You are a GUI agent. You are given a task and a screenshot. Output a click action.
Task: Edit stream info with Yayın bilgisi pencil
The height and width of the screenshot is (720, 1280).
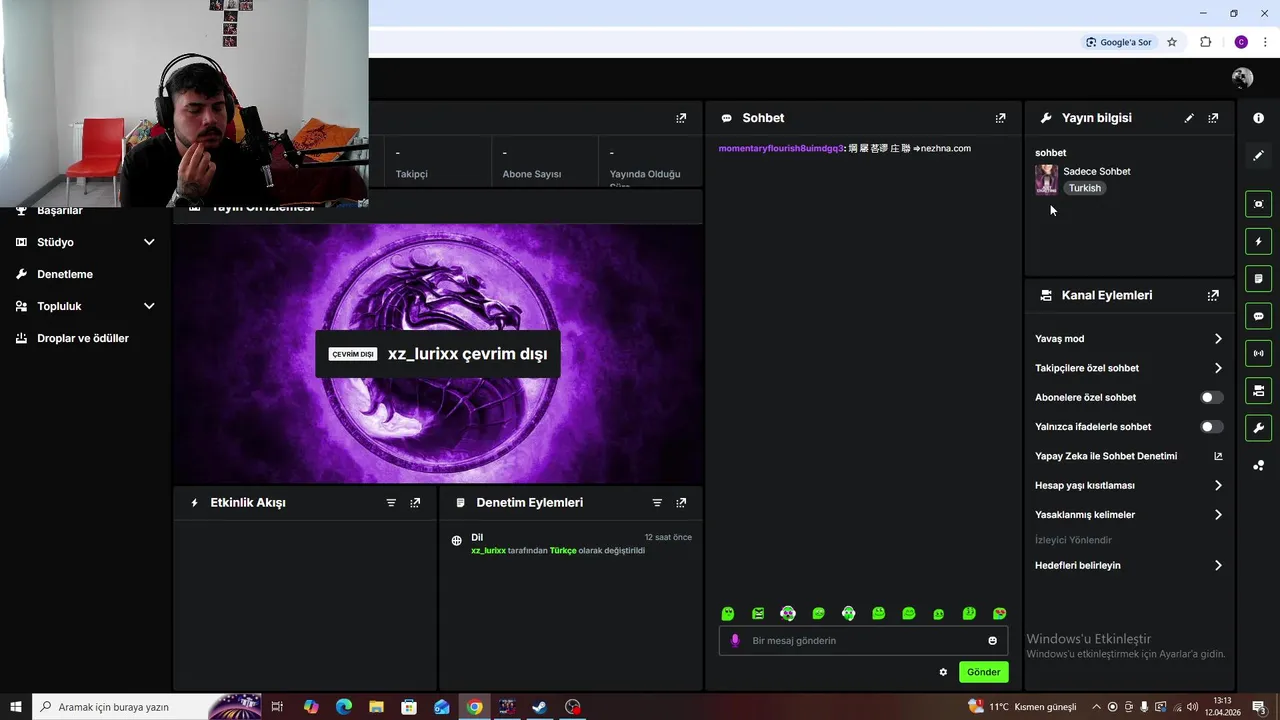[1189, 118]
